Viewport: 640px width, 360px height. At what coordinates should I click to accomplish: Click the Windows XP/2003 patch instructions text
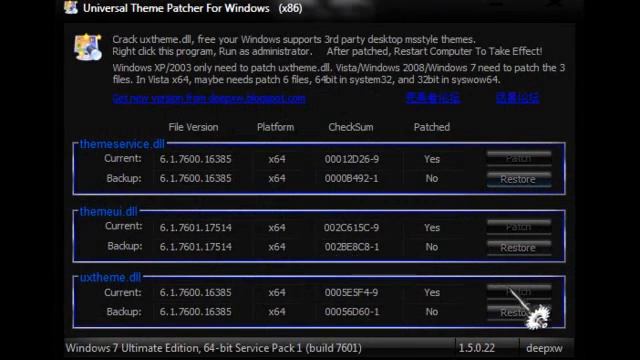[339, 73]
